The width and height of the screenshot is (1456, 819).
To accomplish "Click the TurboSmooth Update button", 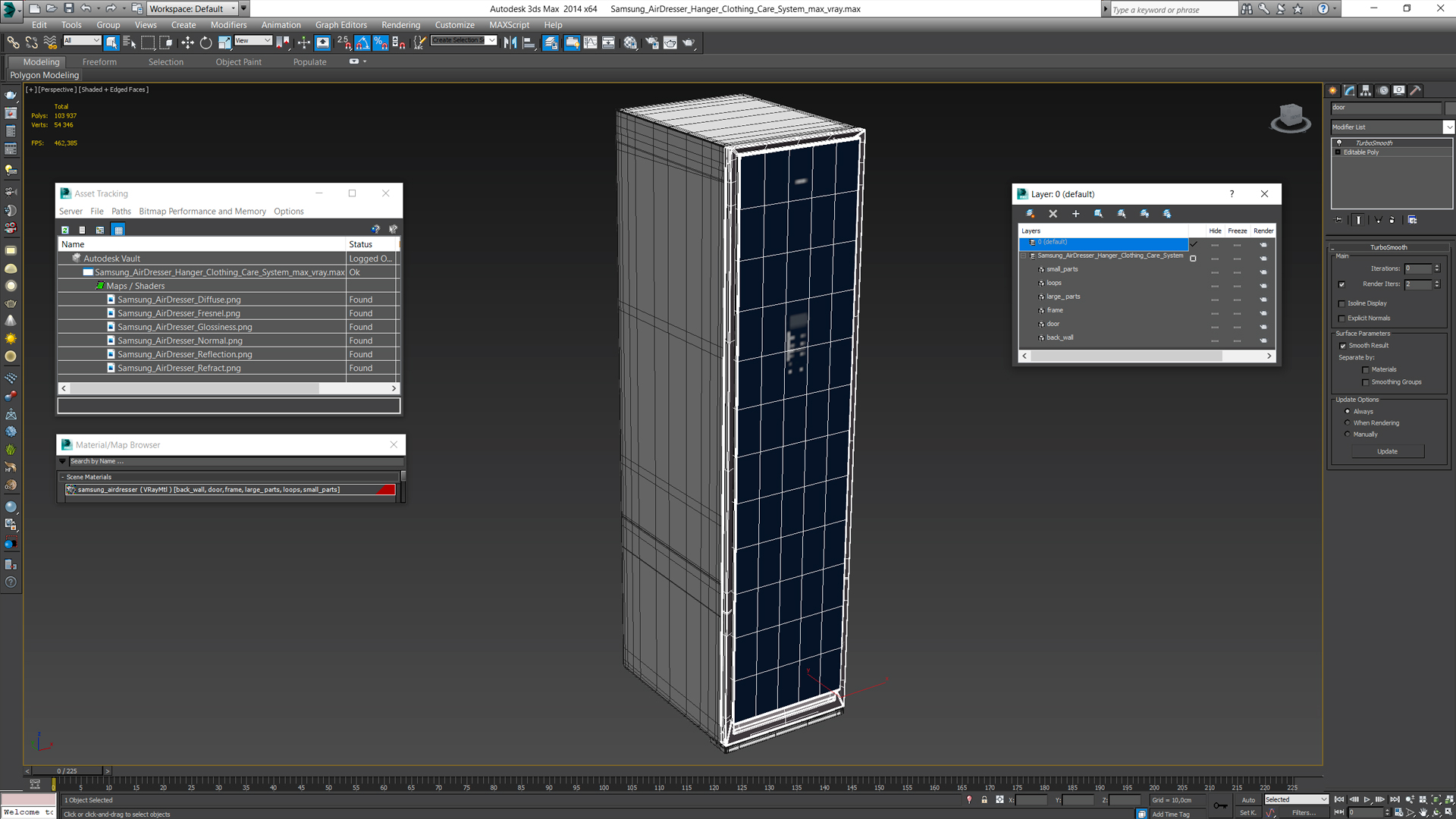I will 1387,452.
